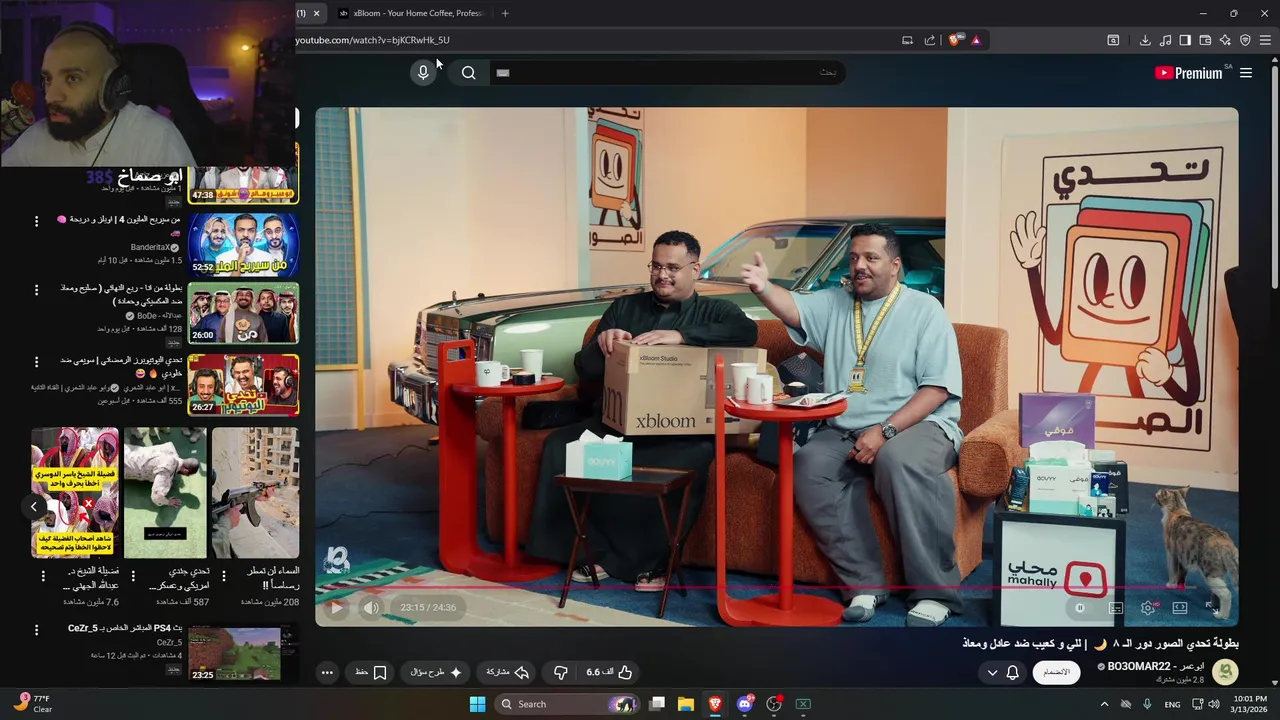Screen dimensions: 1280x720
Task: Open the BoDe 26:00 video thumbnail
Action: click(244, 313)
